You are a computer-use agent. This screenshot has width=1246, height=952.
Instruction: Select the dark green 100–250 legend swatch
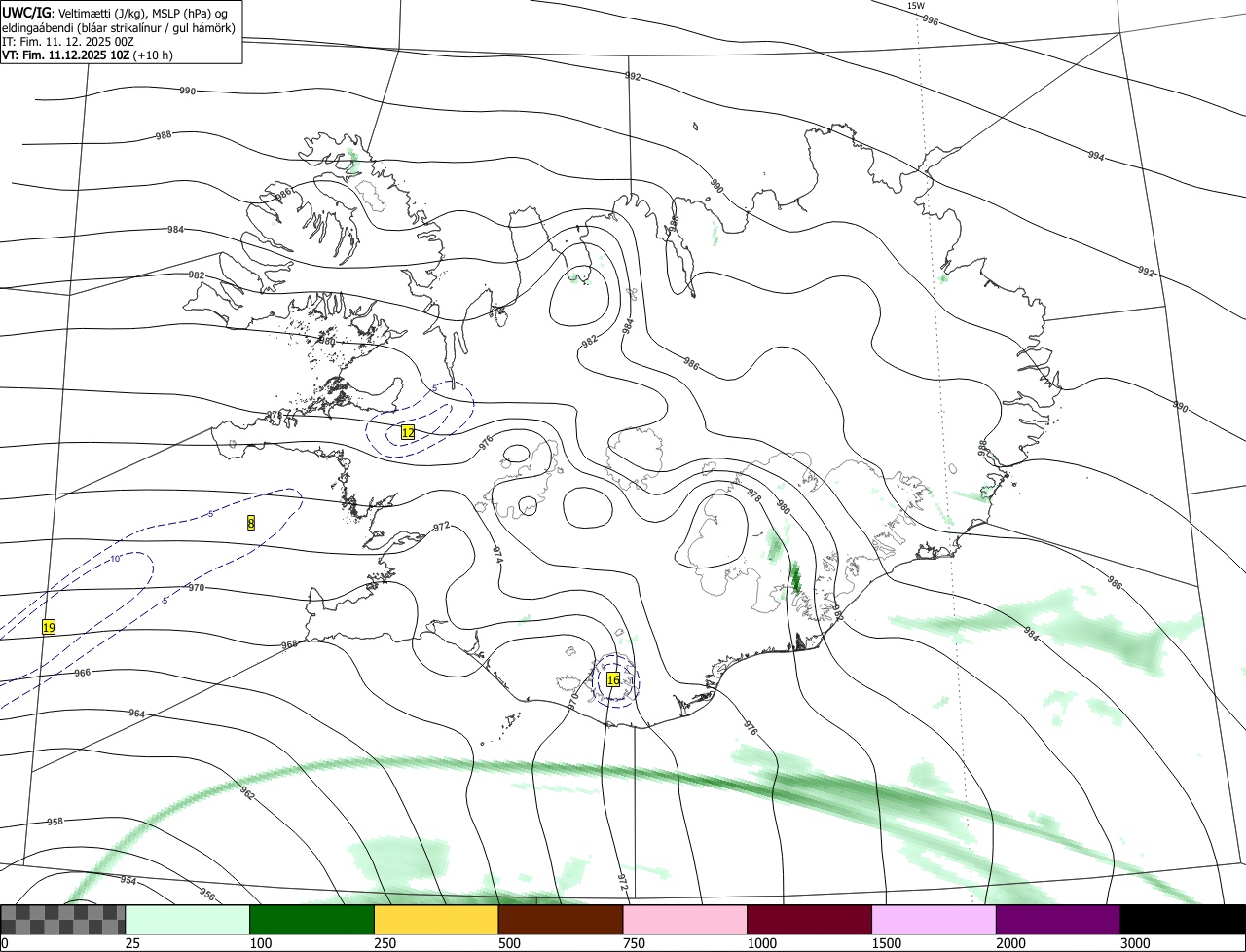tap(312, 920)
